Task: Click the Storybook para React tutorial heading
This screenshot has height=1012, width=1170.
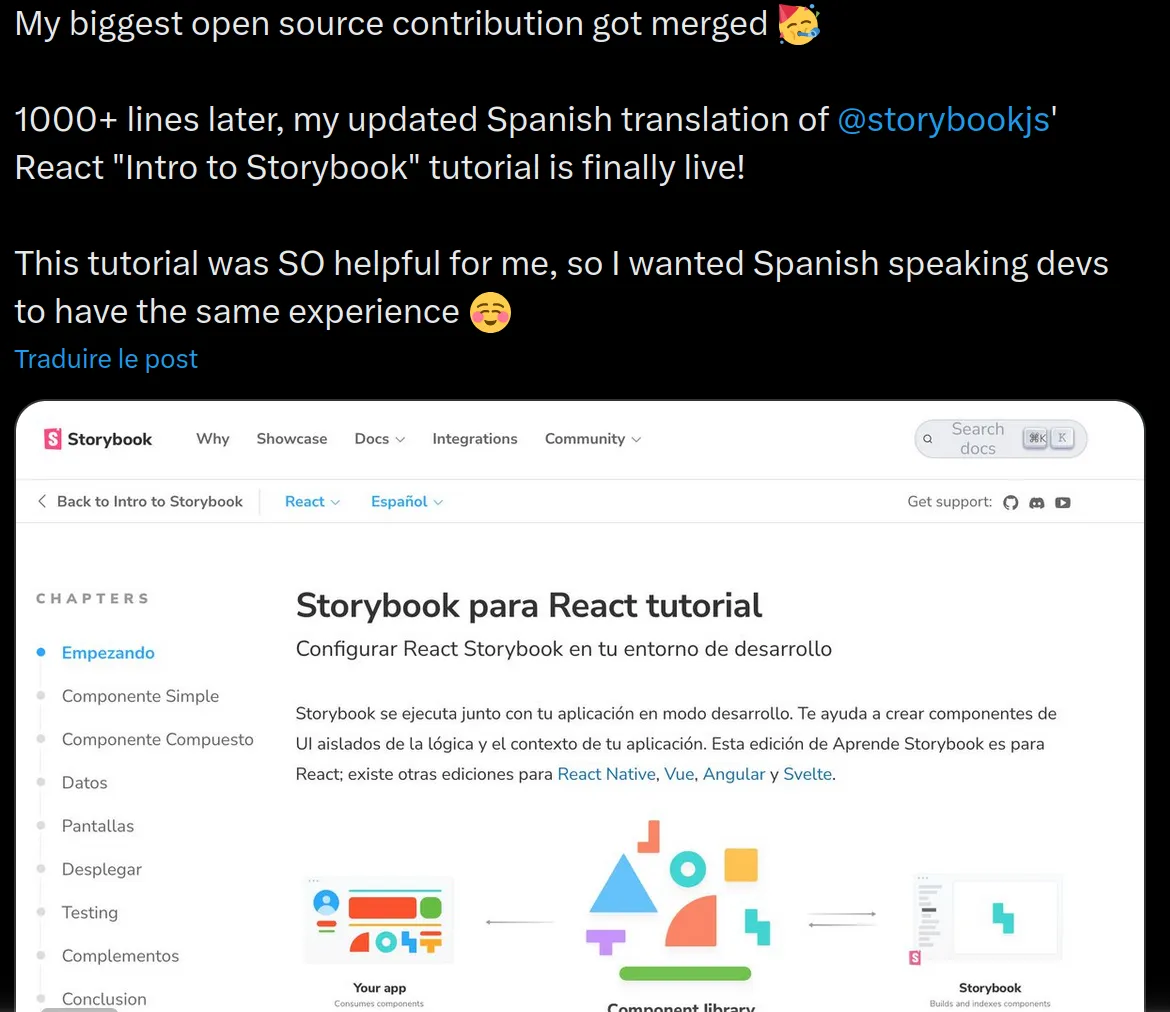Action: point(528,605)
